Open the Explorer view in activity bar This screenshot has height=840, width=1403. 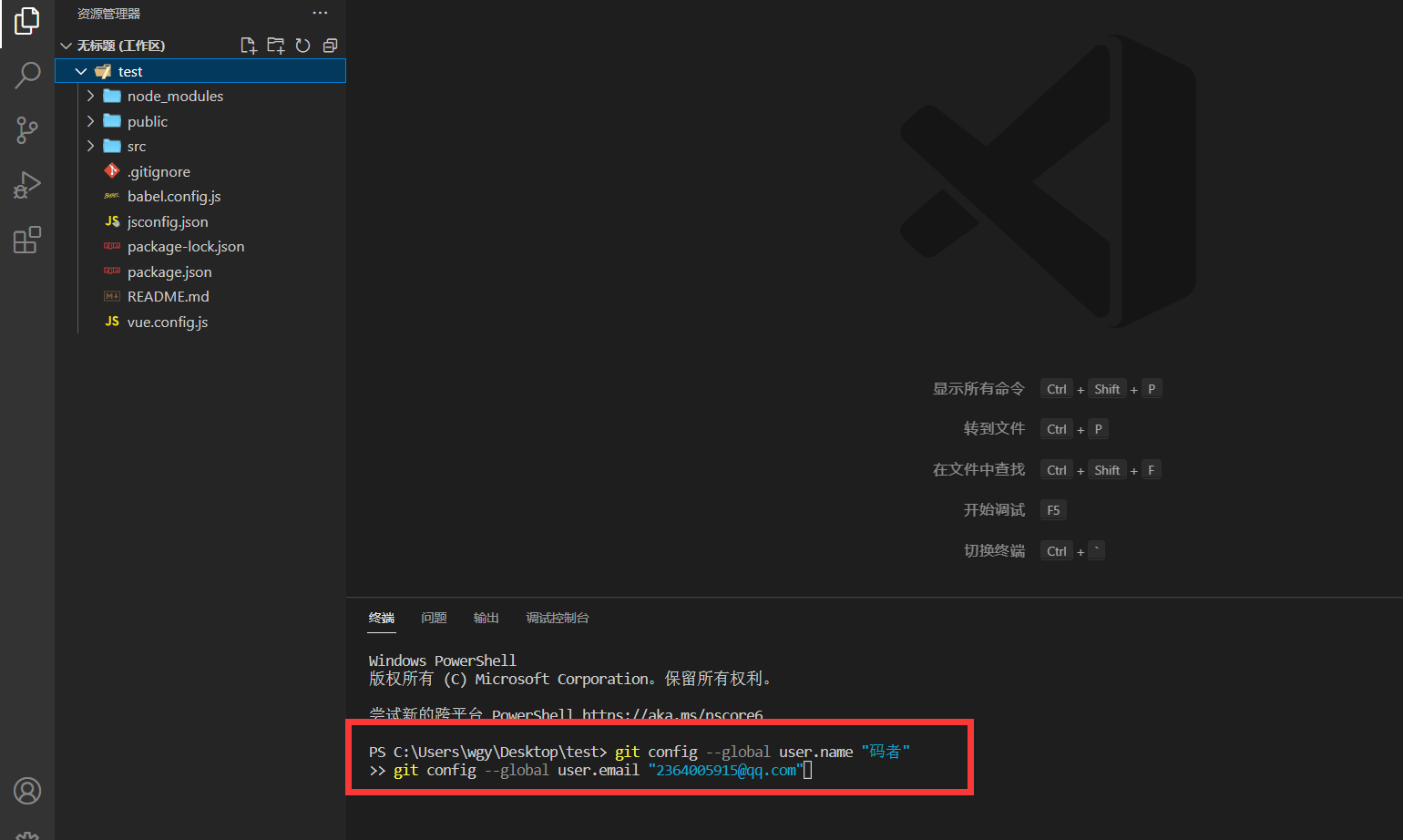coord(27,20)
